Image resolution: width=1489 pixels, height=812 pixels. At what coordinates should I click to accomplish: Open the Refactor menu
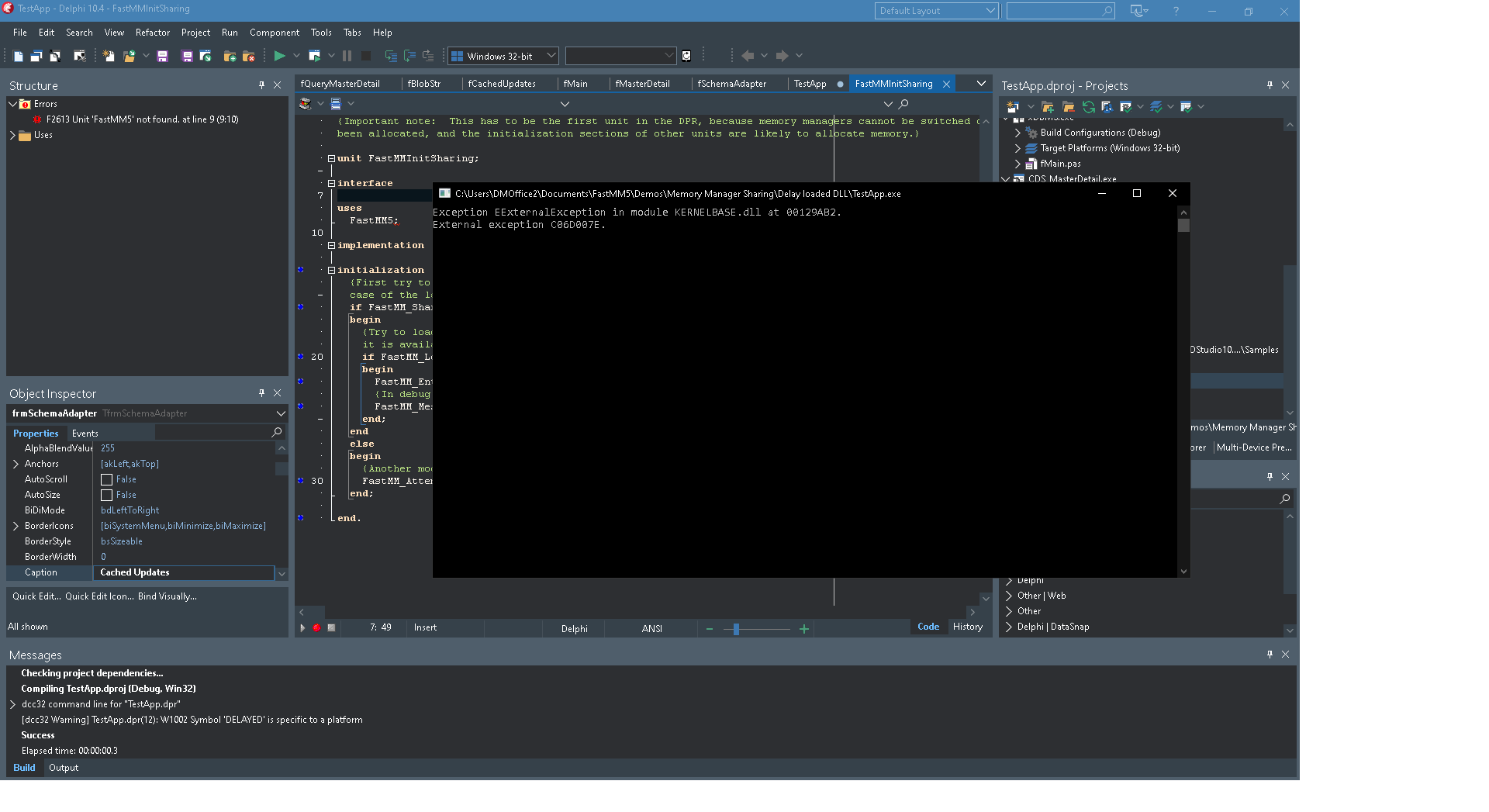point(152,33)
